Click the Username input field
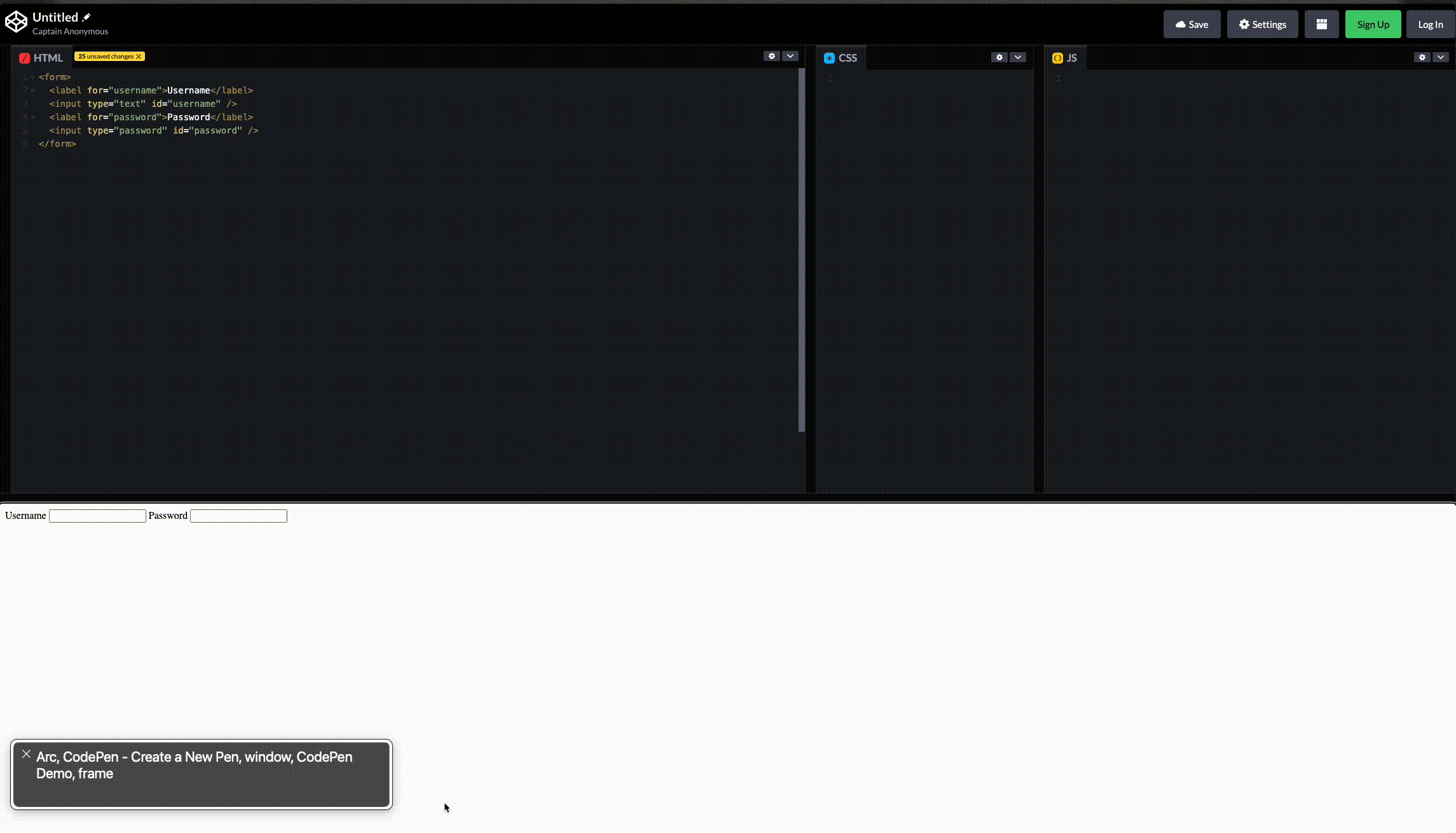 (97, 515)
